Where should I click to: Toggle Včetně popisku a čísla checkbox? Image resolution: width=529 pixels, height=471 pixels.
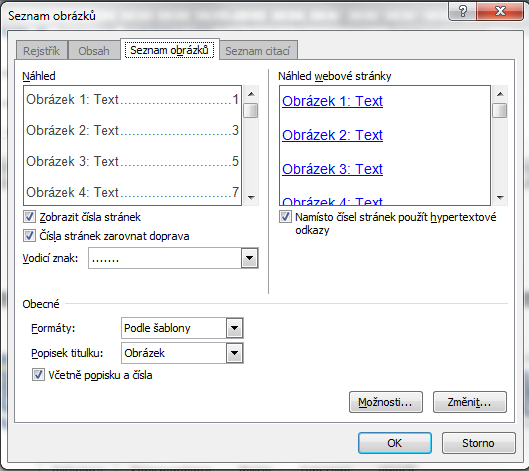click(x=38, y=375)
